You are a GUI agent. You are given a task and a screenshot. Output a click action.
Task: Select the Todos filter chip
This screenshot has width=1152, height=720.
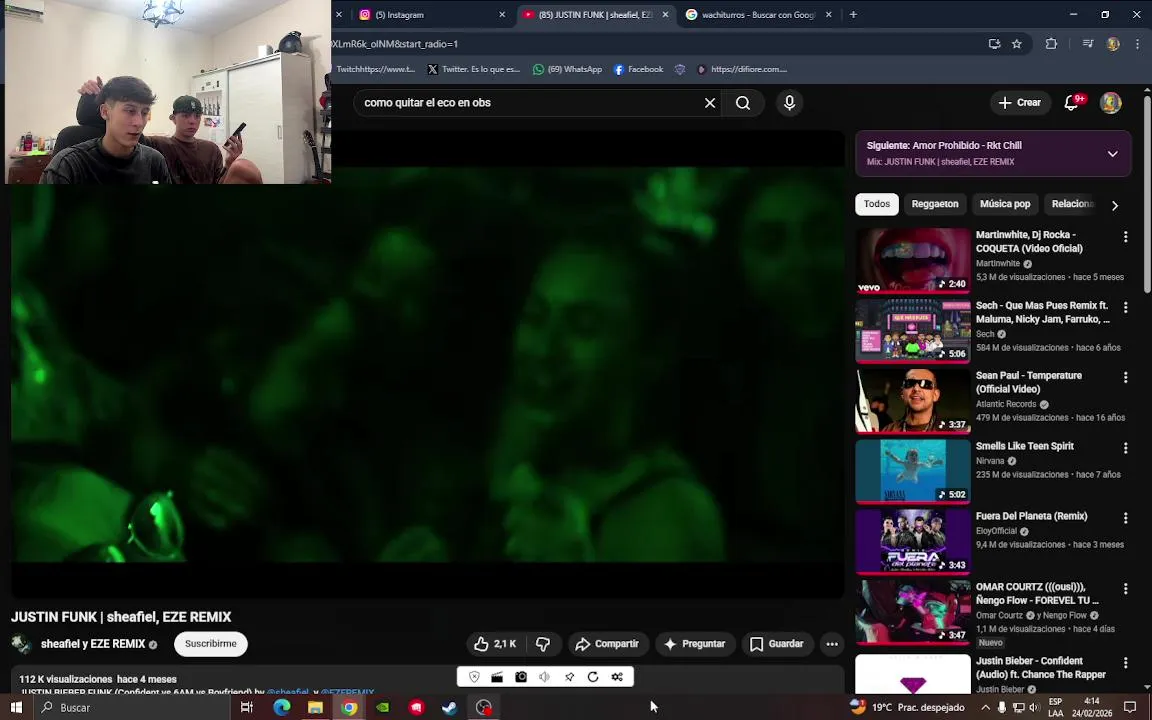point(876,204)
